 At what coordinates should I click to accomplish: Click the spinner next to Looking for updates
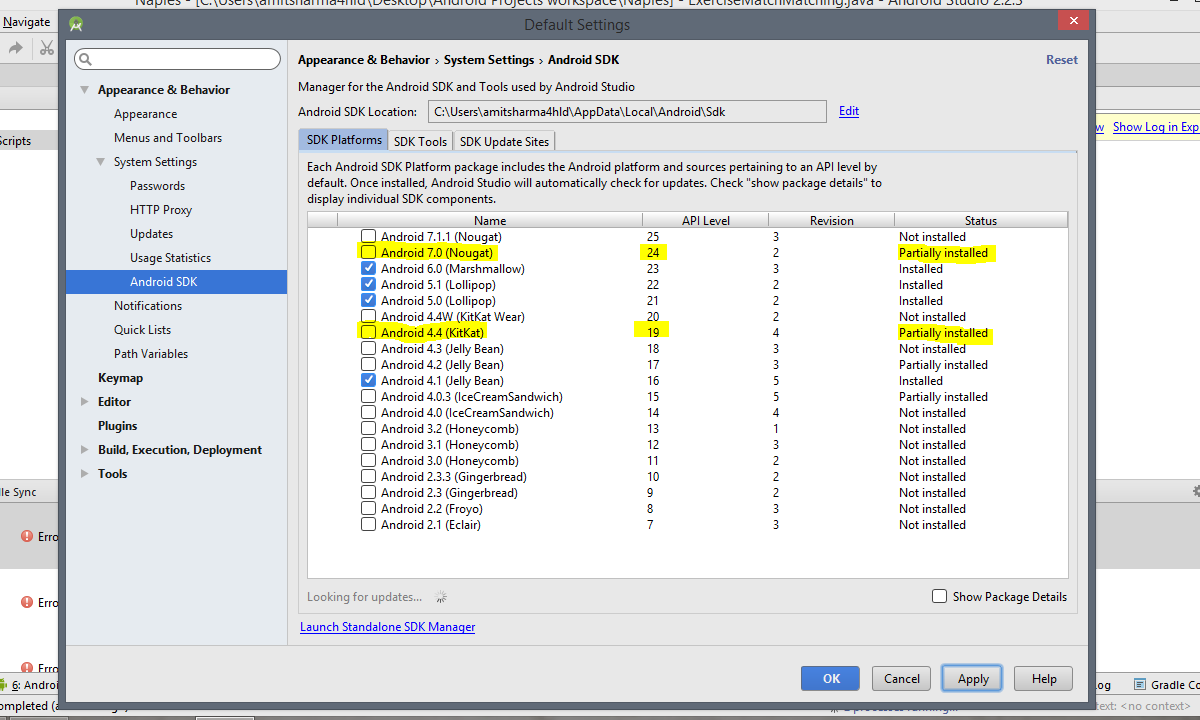pos(441,597)
